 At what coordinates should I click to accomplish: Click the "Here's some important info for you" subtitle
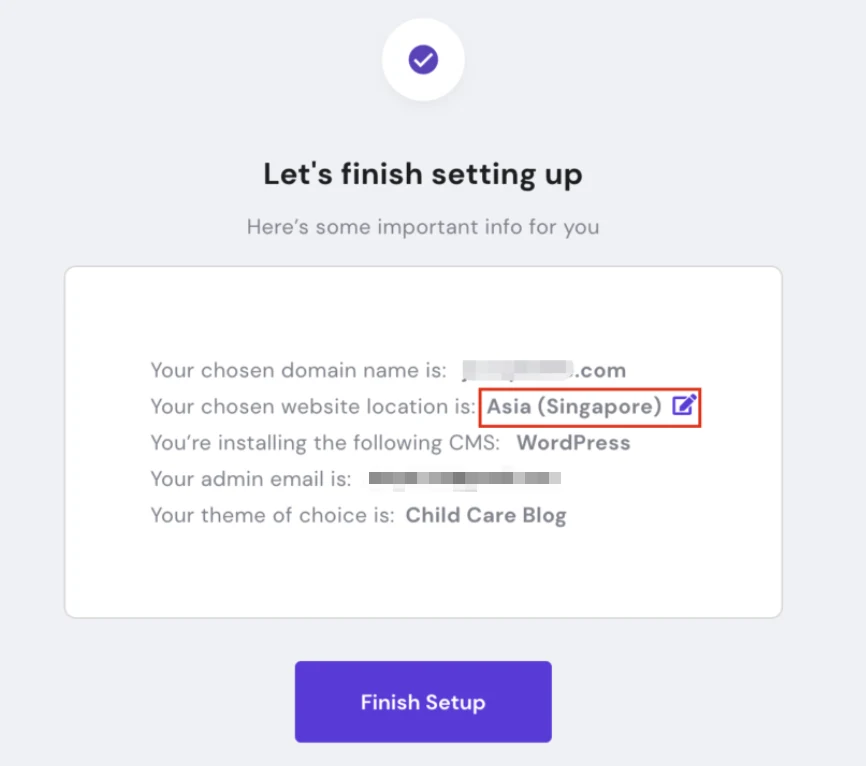423,227
